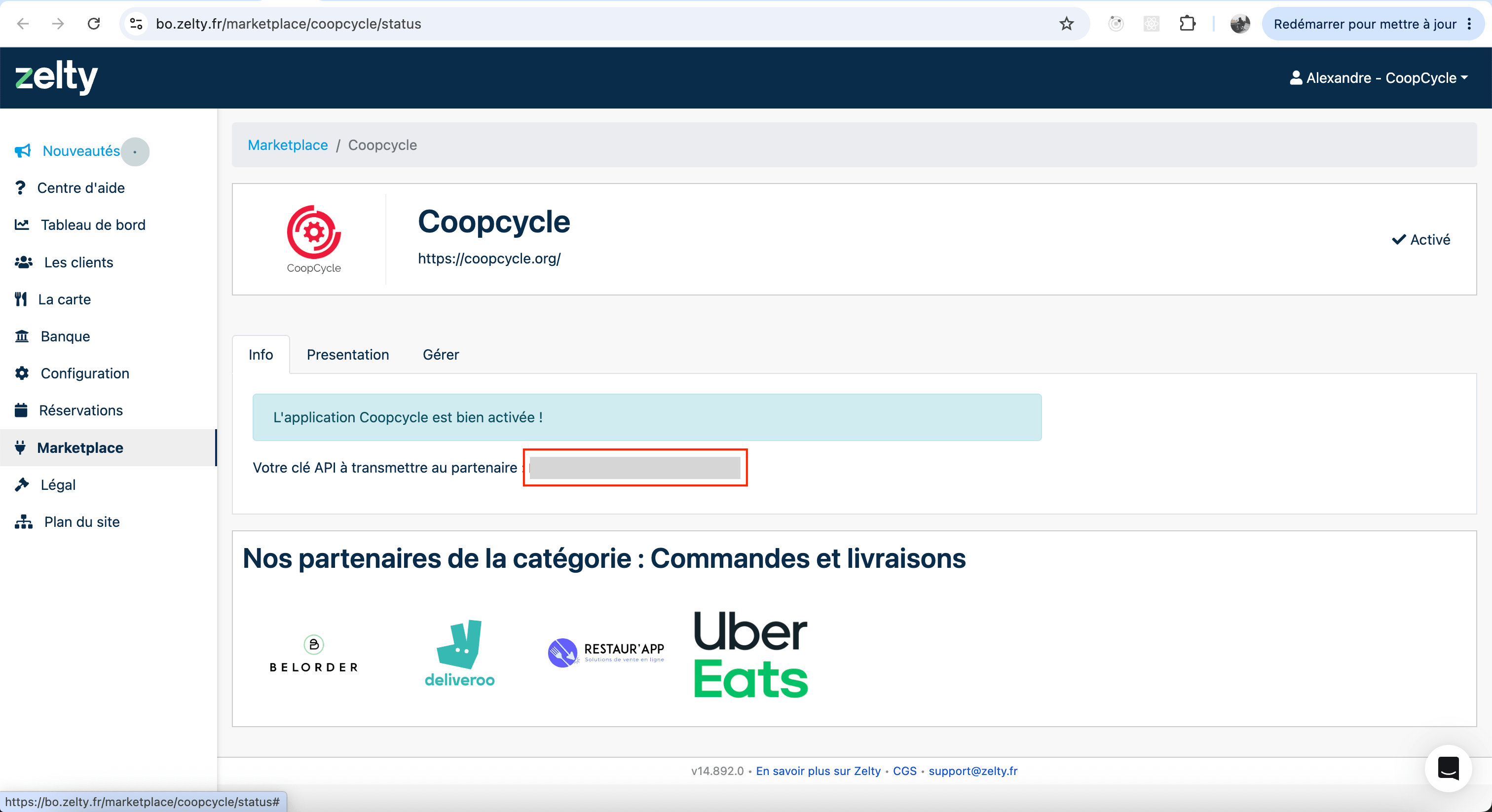The image size is (1492, 812).
Task: Open Chrome profile avatar
Action: point(1240,24)
